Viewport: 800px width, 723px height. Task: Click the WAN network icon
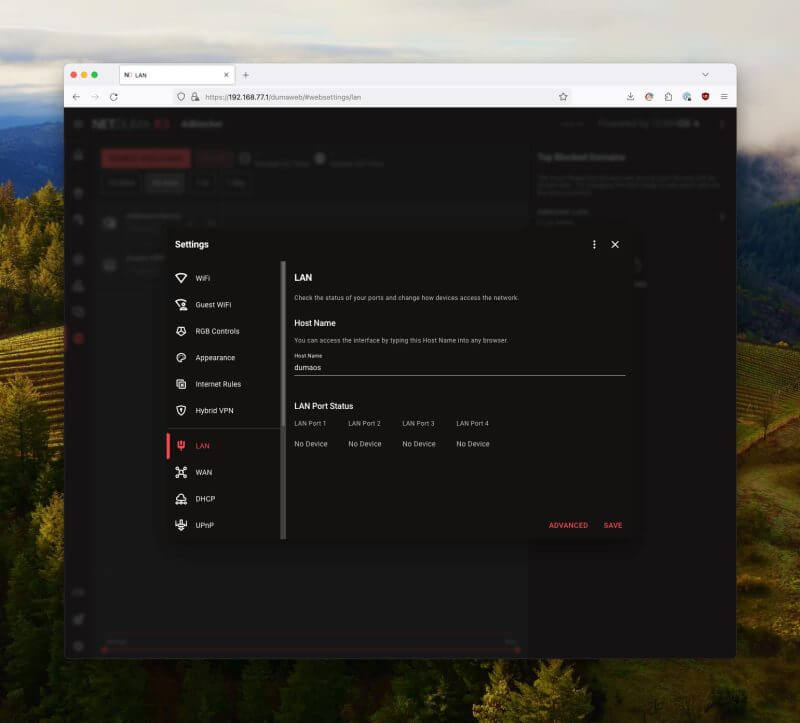point(181,472)
